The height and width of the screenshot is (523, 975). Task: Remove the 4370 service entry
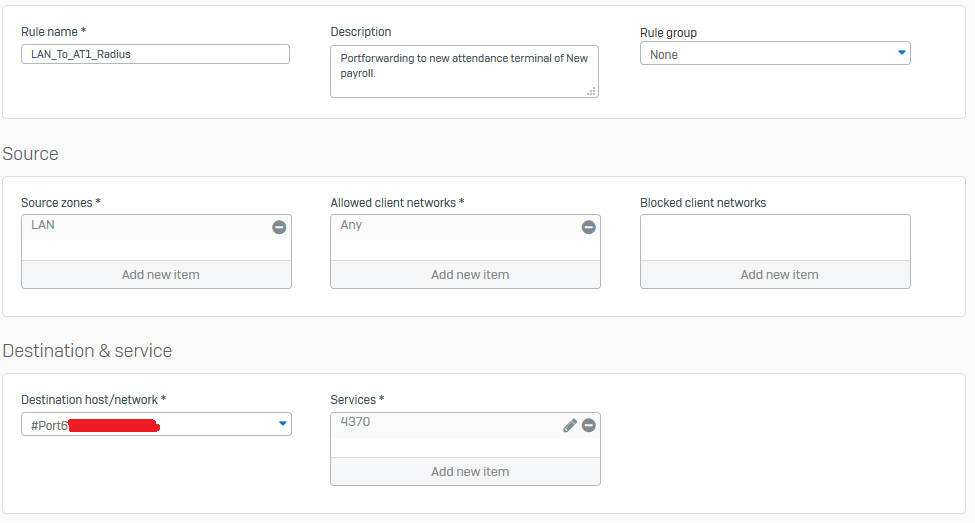[588, 425]
